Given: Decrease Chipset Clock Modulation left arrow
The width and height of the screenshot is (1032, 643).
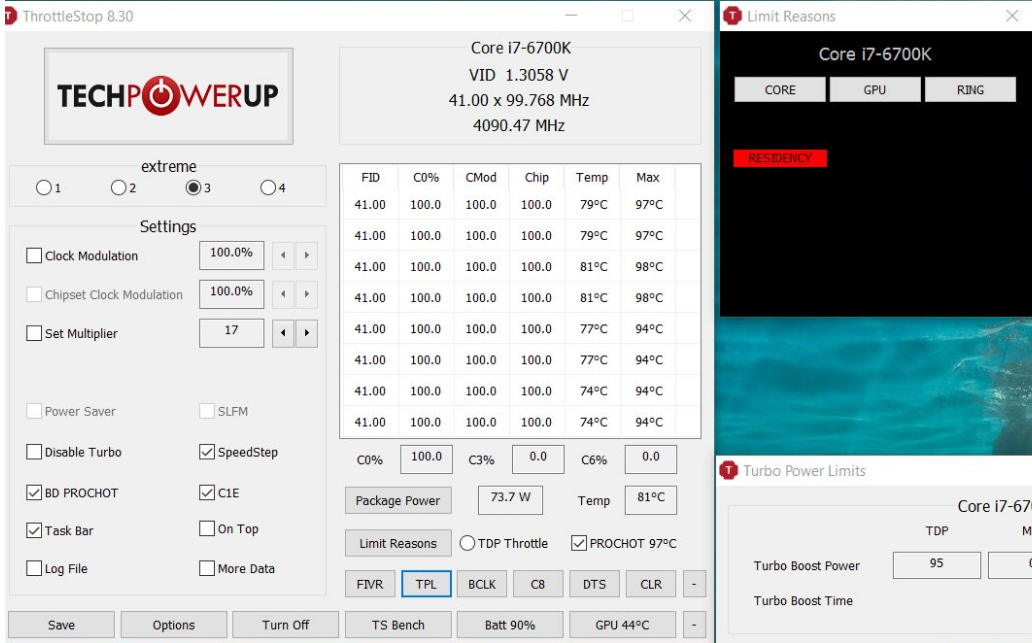Looking at the screenshot, I should click(283, 294).
